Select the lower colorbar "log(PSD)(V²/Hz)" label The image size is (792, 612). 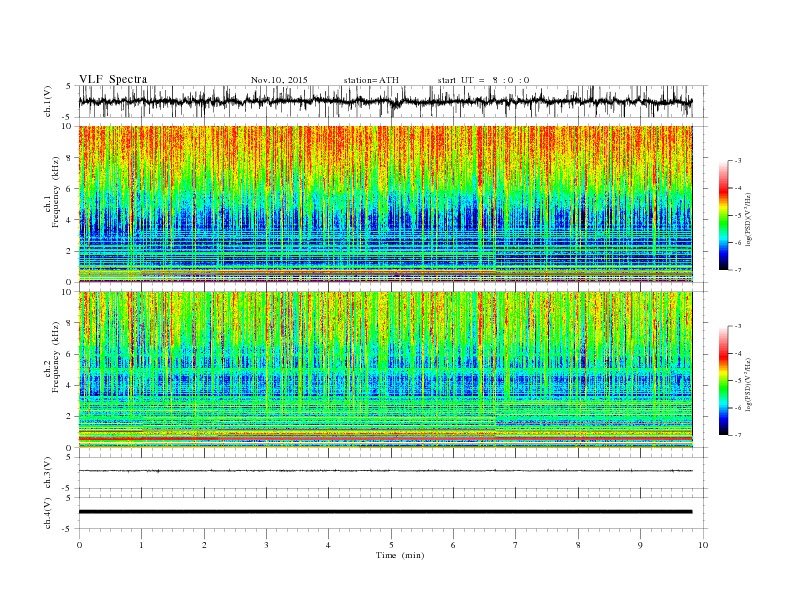(748, 384)
